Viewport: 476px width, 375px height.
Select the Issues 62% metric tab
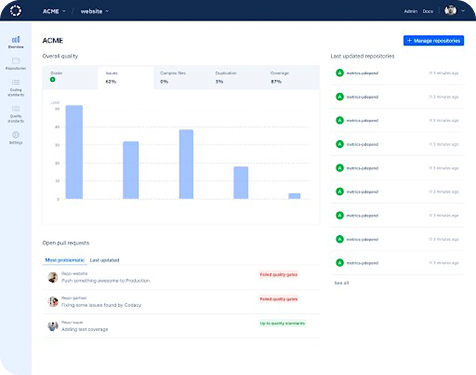(126, 78)
